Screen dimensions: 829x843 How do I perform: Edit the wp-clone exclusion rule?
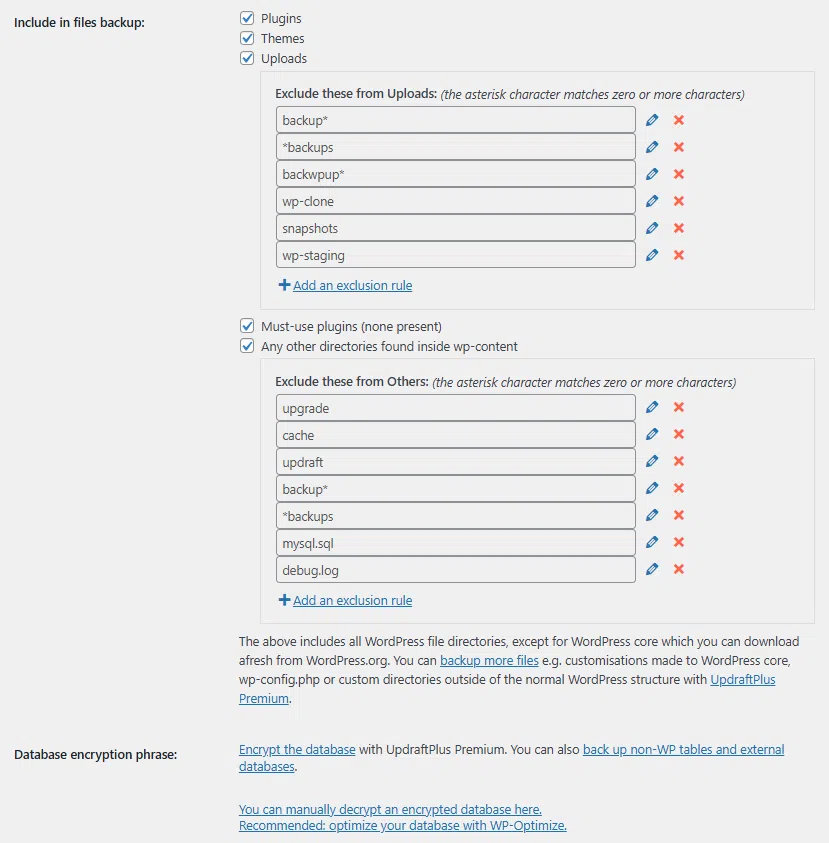[x=652, y=201]
